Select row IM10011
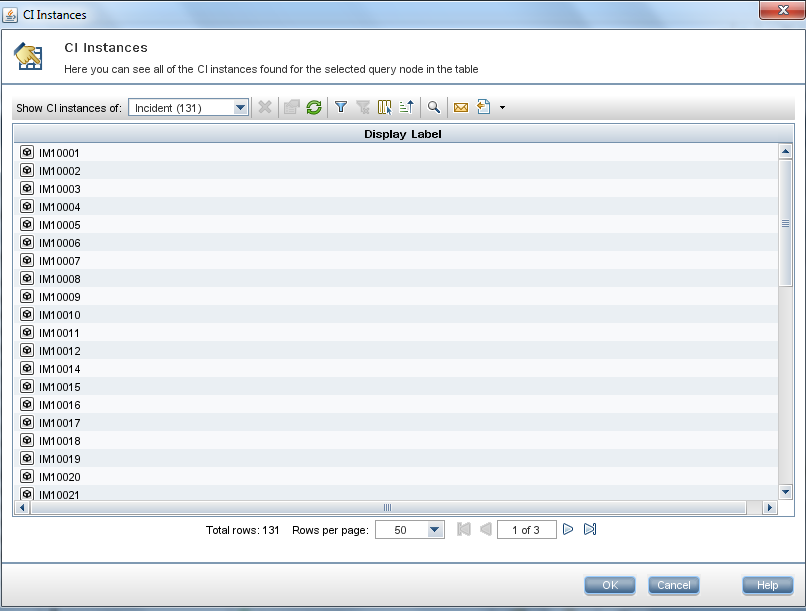 tap(396, 332)
